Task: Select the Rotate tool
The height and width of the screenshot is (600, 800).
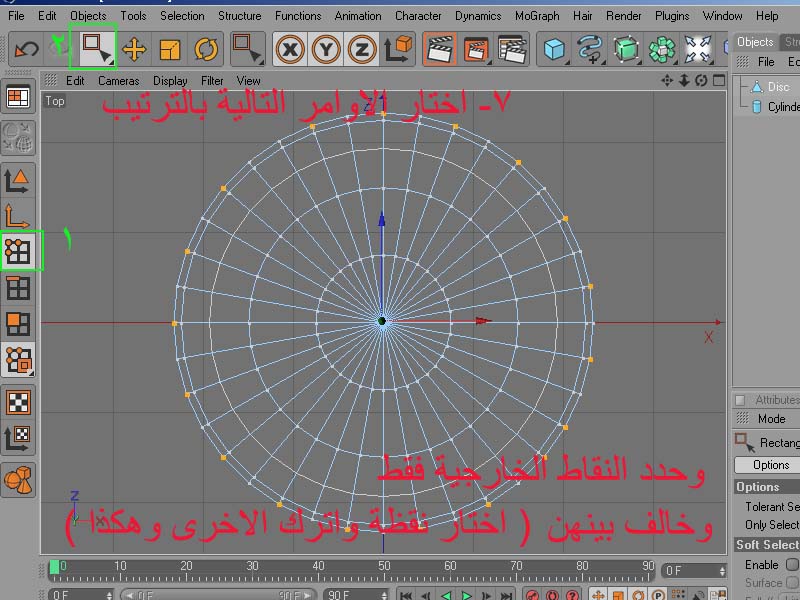Action: point(206,49)
